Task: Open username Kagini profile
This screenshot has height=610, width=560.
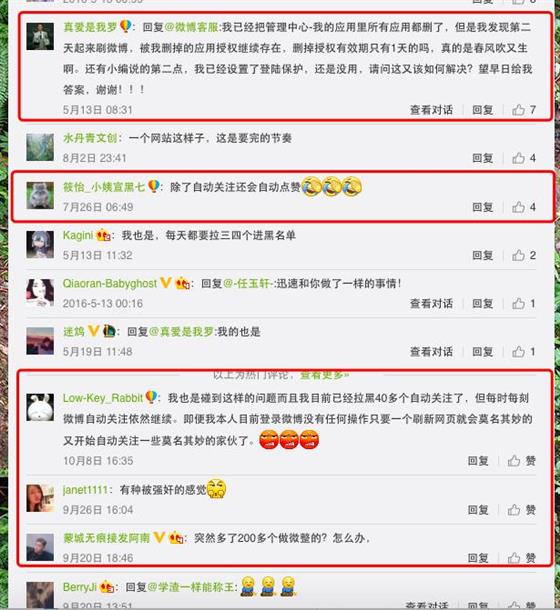Action: 78,235
